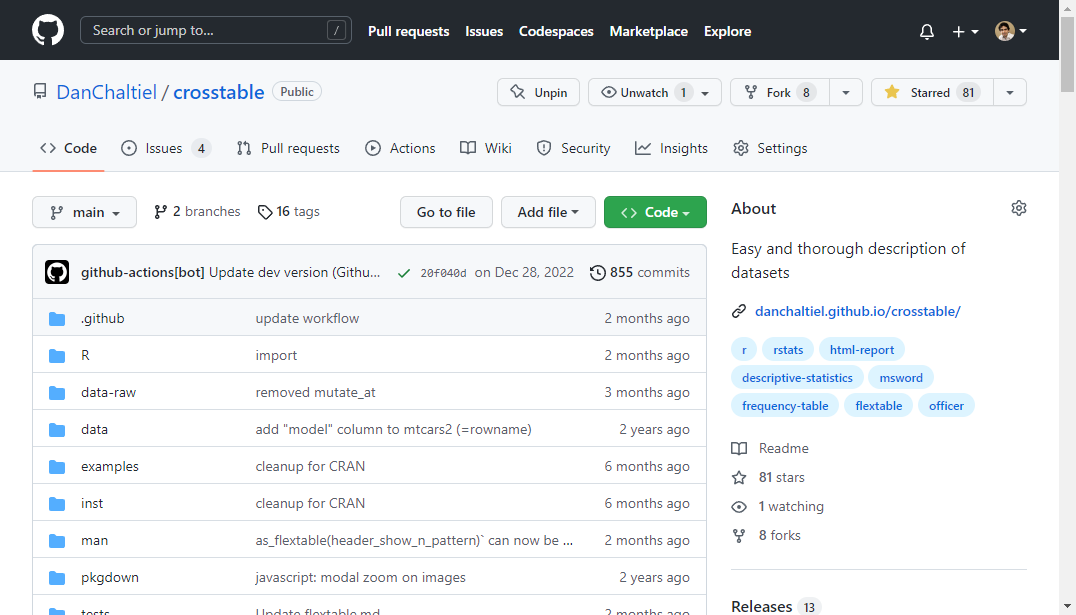Switch to the Issues tab

(165, 148)
